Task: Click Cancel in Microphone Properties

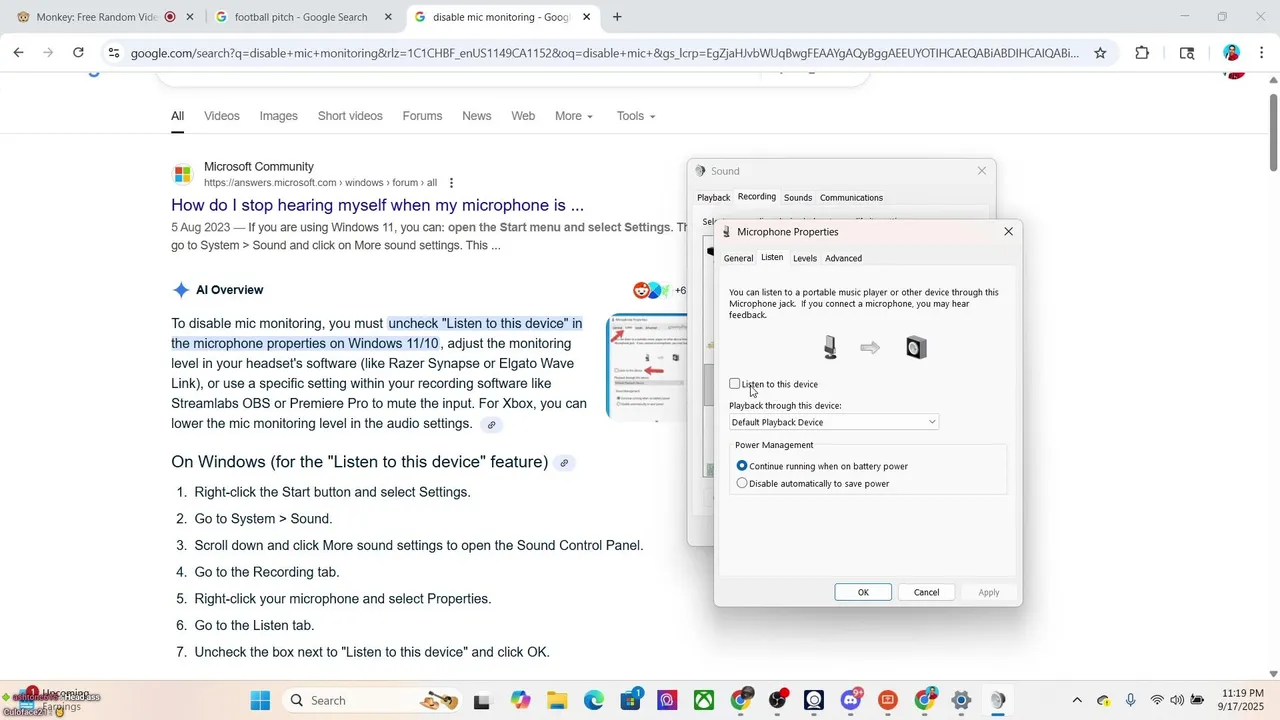Action: (926, 592)
